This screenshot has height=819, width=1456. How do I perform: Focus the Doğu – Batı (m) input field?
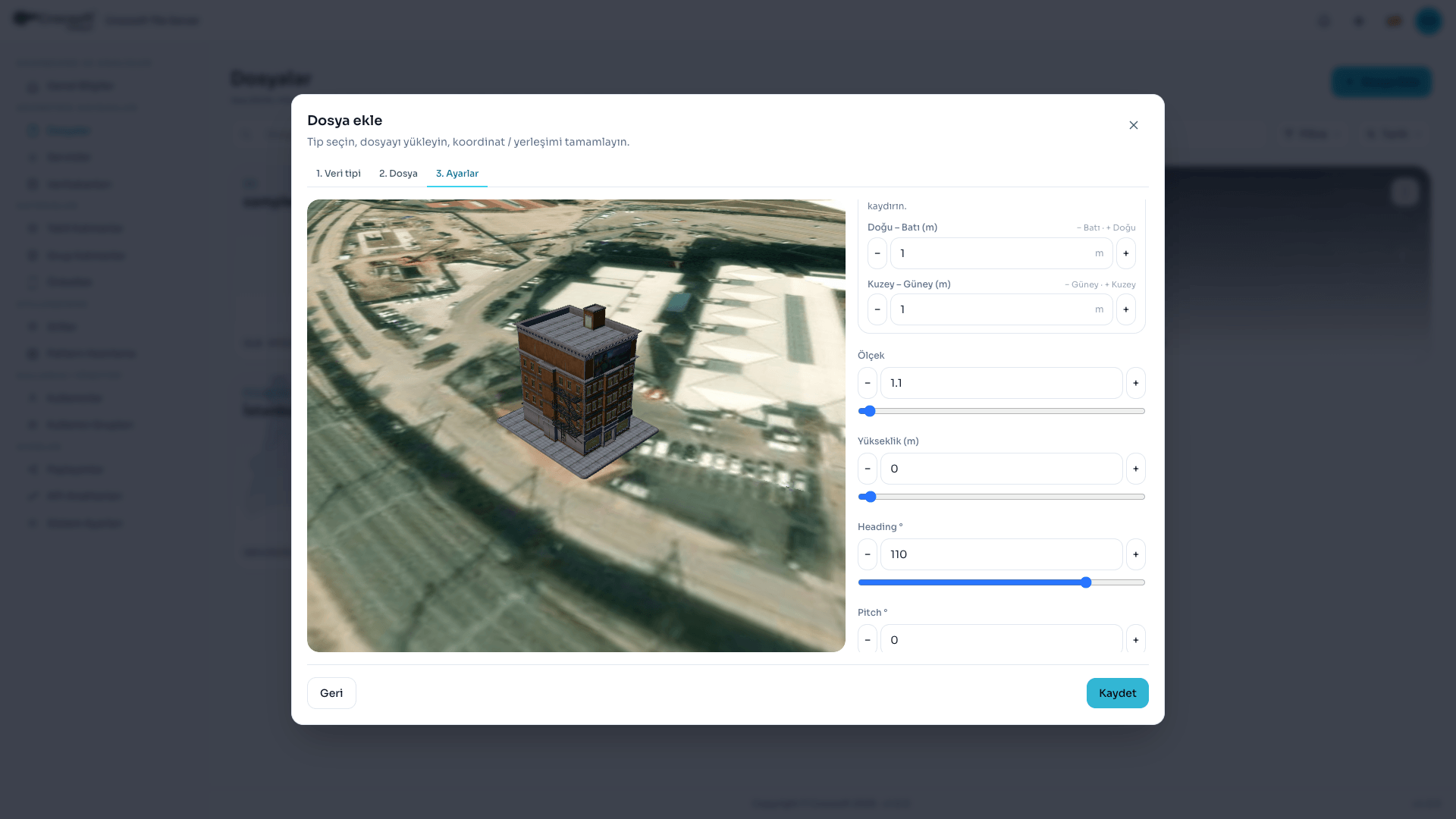pos(1002,253)
